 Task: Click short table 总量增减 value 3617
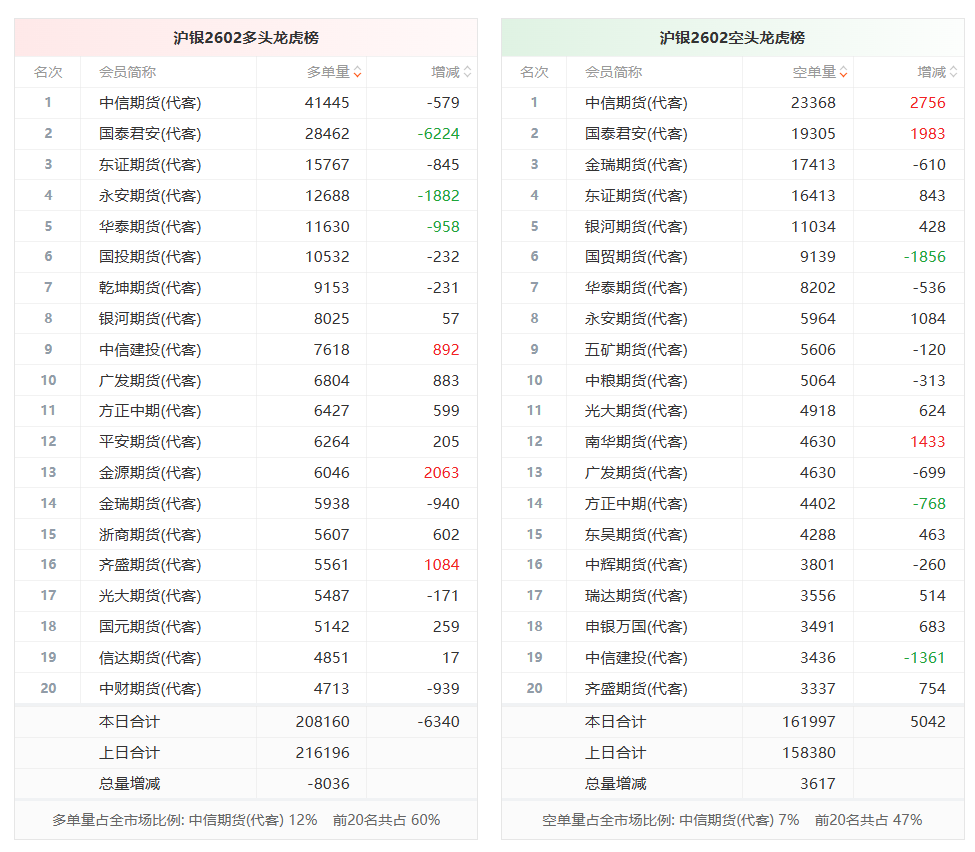[818, 784]
